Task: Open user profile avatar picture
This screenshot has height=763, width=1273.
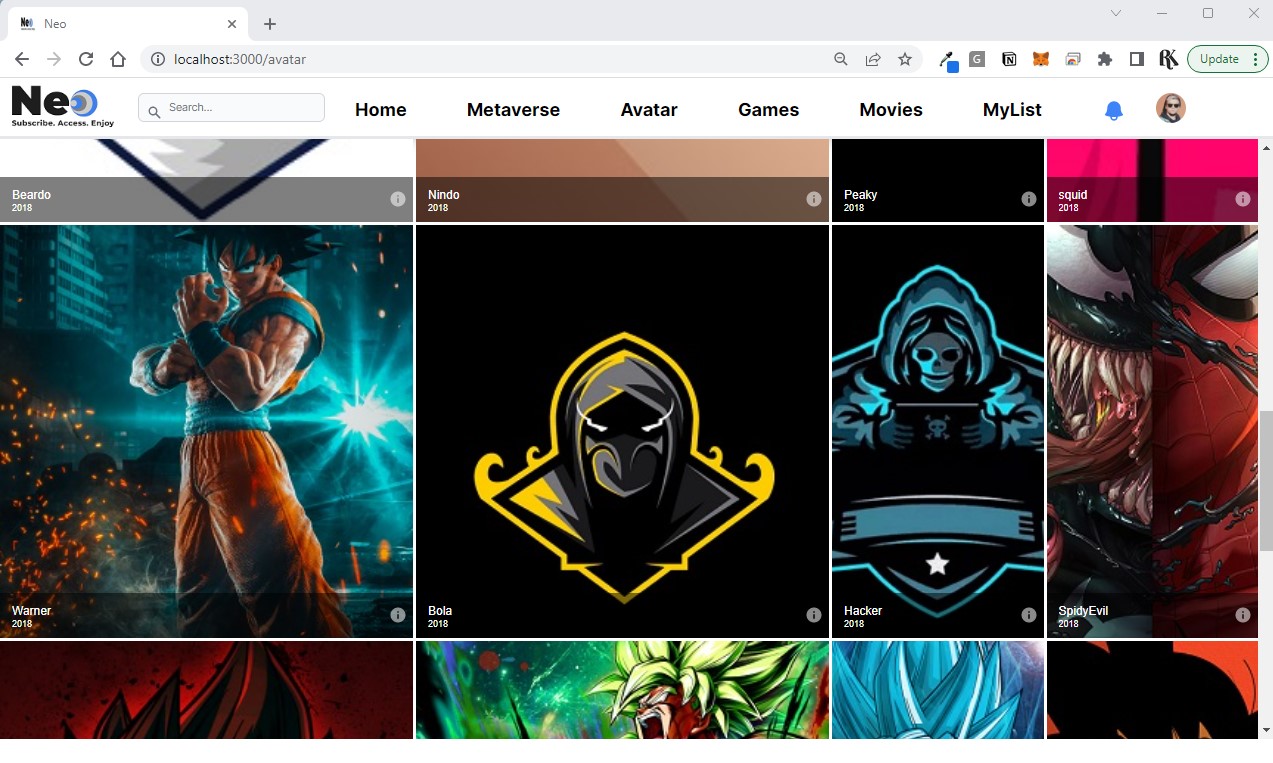Action: pyautogui.click(x=1171, y=108)
